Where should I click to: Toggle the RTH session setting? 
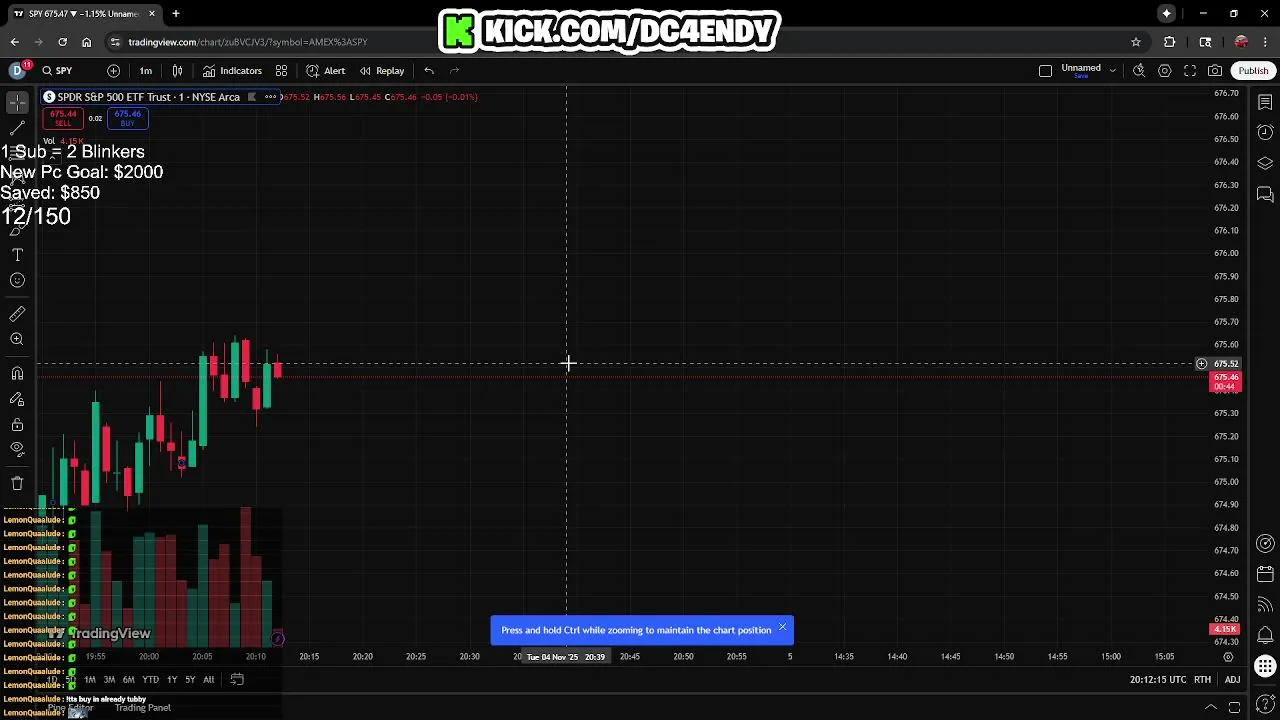(x=1203, y=680)
